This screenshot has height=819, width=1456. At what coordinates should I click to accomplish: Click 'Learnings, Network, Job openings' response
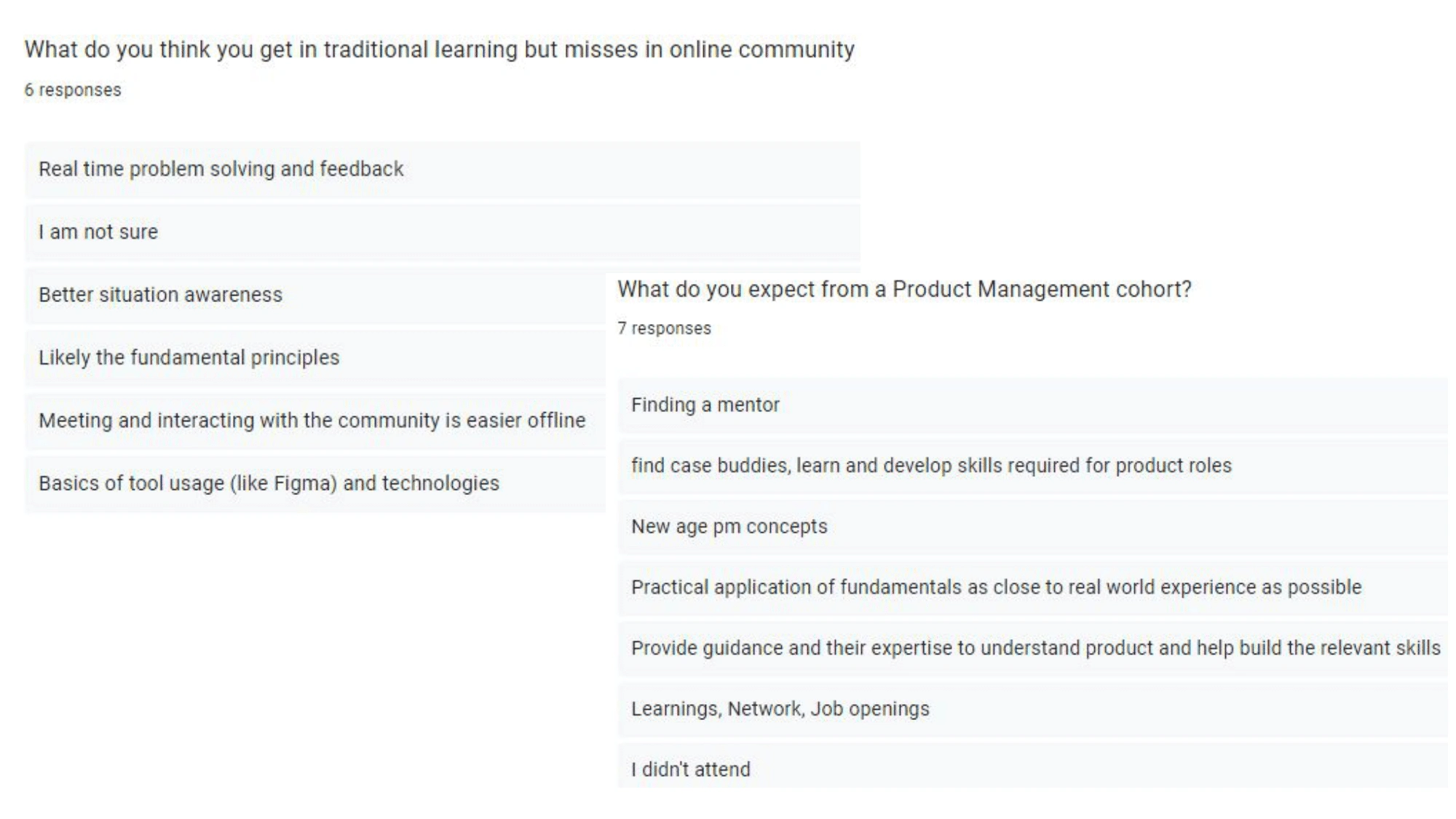[x=1033, y=709]
